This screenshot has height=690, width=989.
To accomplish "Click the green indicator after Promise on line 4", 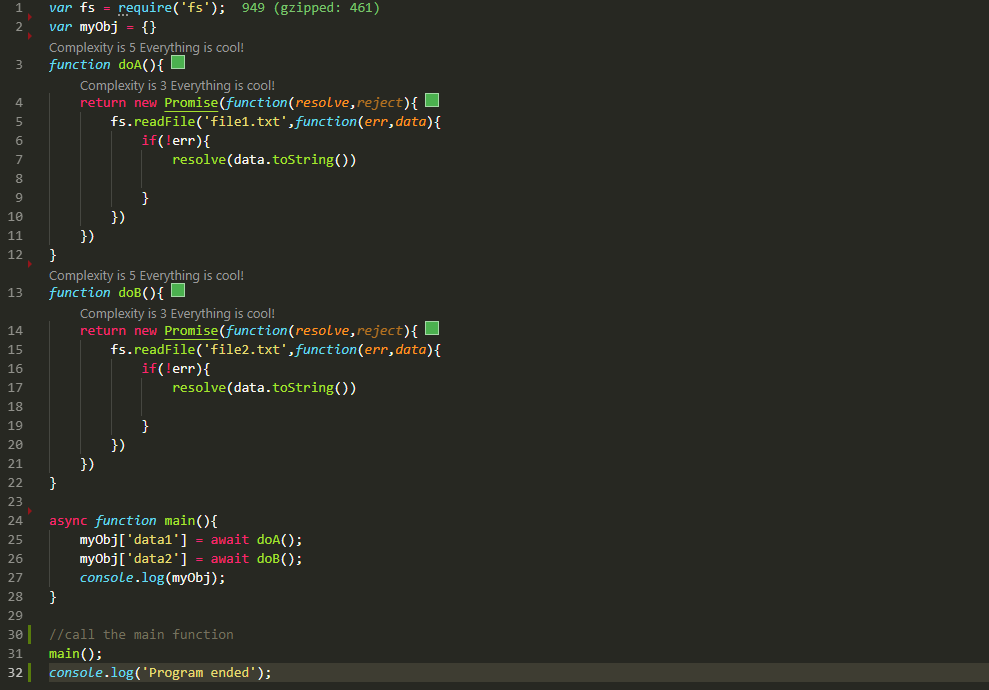I will [x=431, y=102].
